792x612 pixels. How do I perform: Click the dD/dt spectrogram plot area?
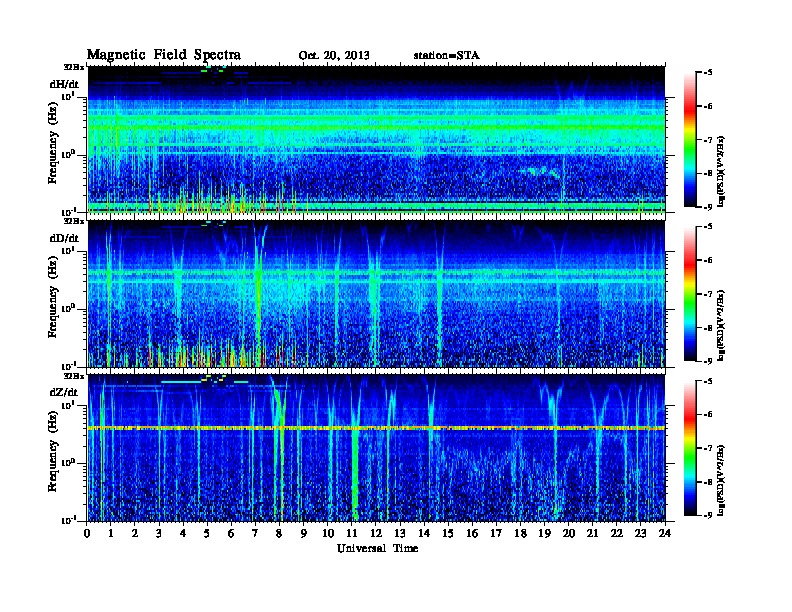click(x=376, y=294)
